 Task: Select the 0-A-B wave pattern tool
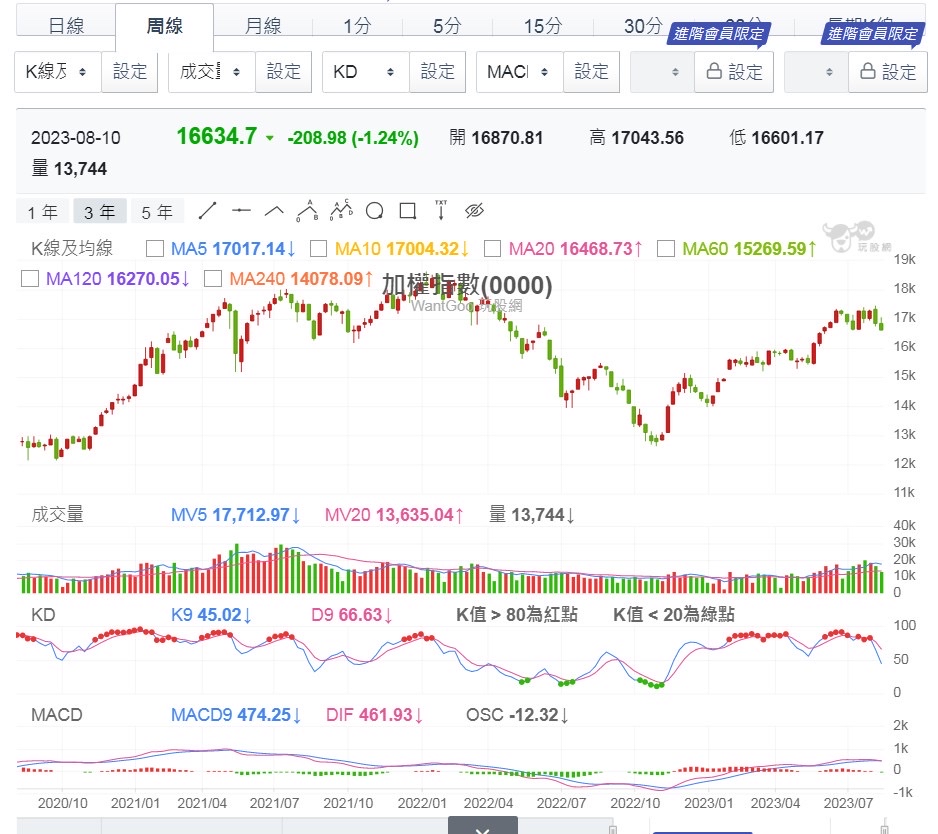point(308,210)
